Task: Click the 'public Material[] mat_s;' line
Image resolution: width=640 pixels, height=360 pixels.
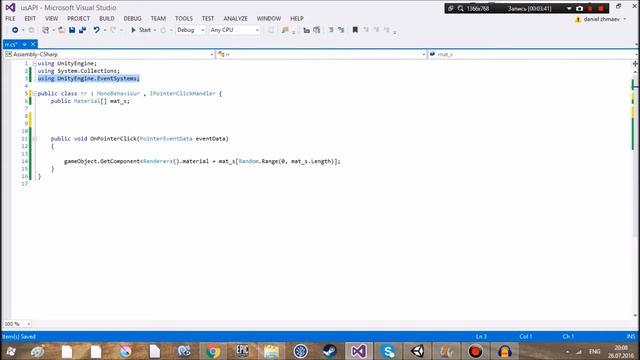Action: [90, 101]
